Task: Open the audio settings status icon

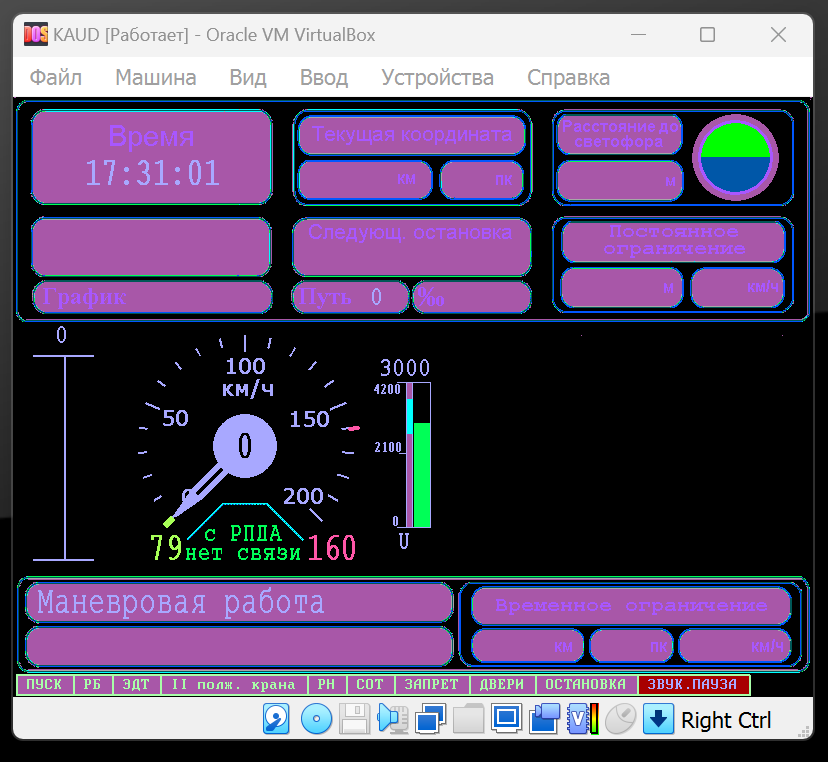Action: [391, 719]
